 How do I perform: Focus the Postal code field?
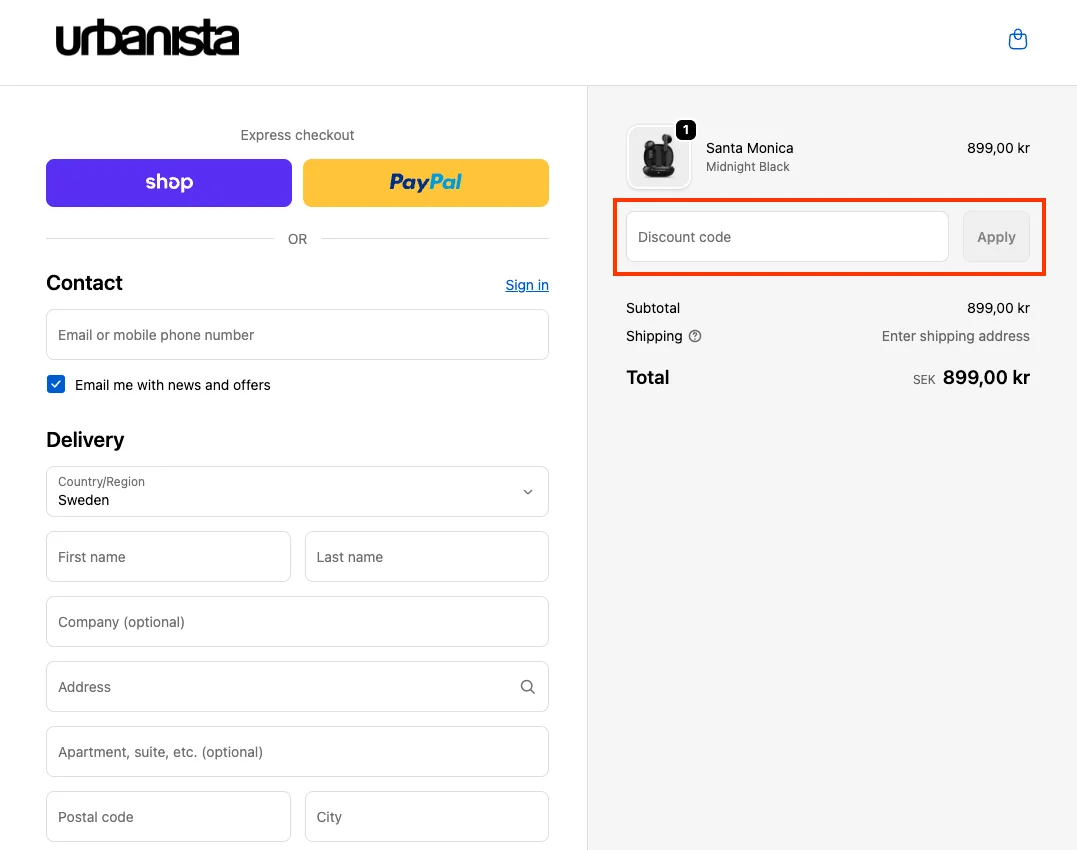coord(168,816)
